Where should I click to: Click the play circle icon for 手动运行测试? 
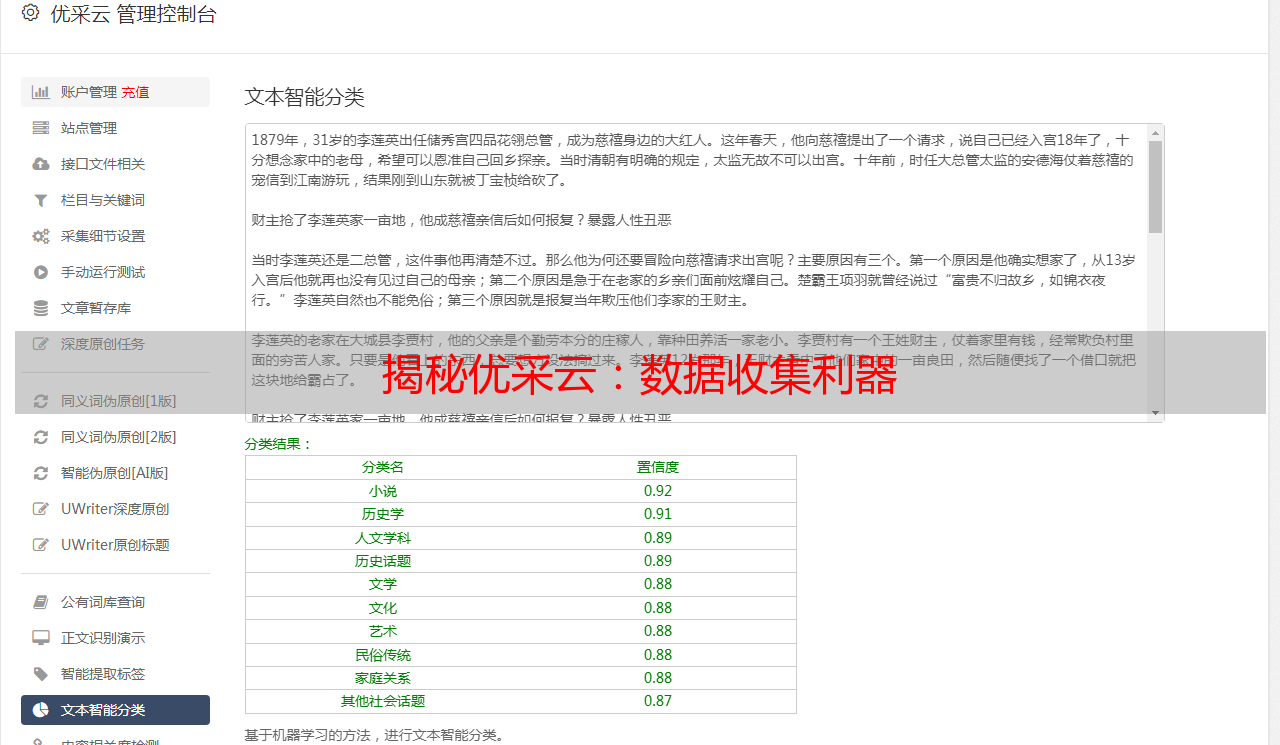(41, 272)
